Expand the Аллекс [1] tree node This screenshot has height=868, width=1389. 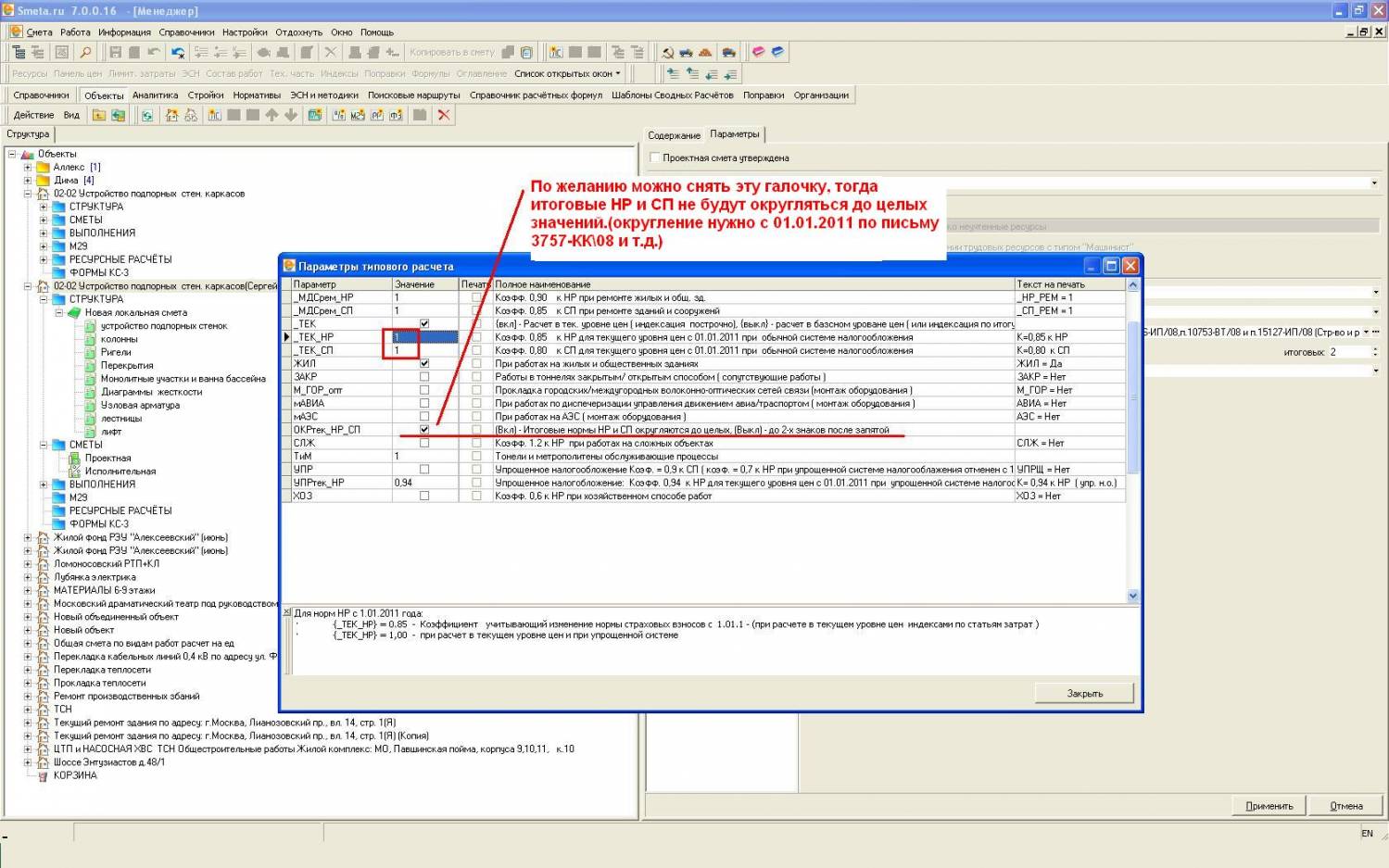click(x=28, y=168)
